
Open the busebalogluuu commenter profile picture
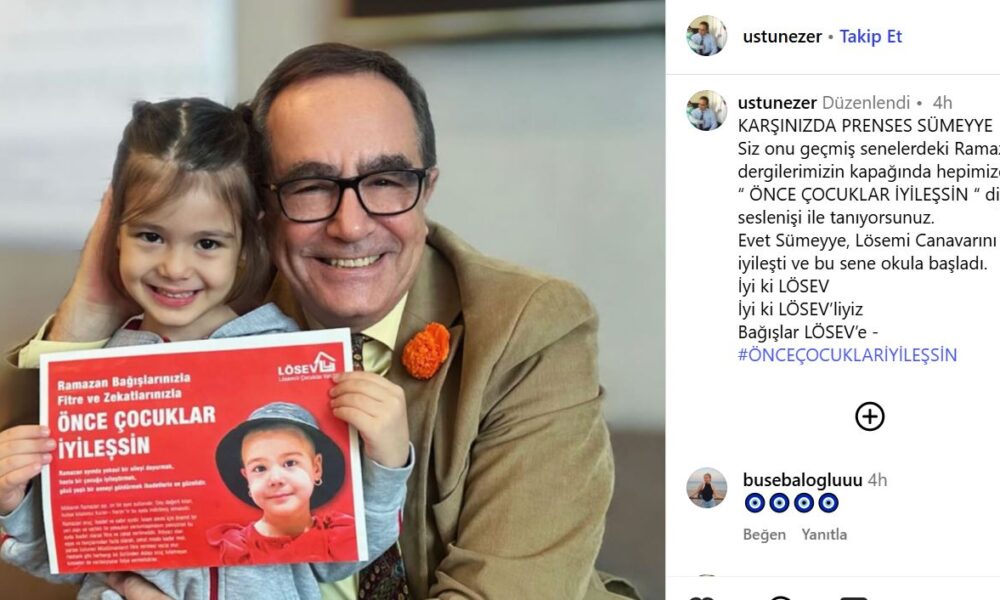[707, 488]
